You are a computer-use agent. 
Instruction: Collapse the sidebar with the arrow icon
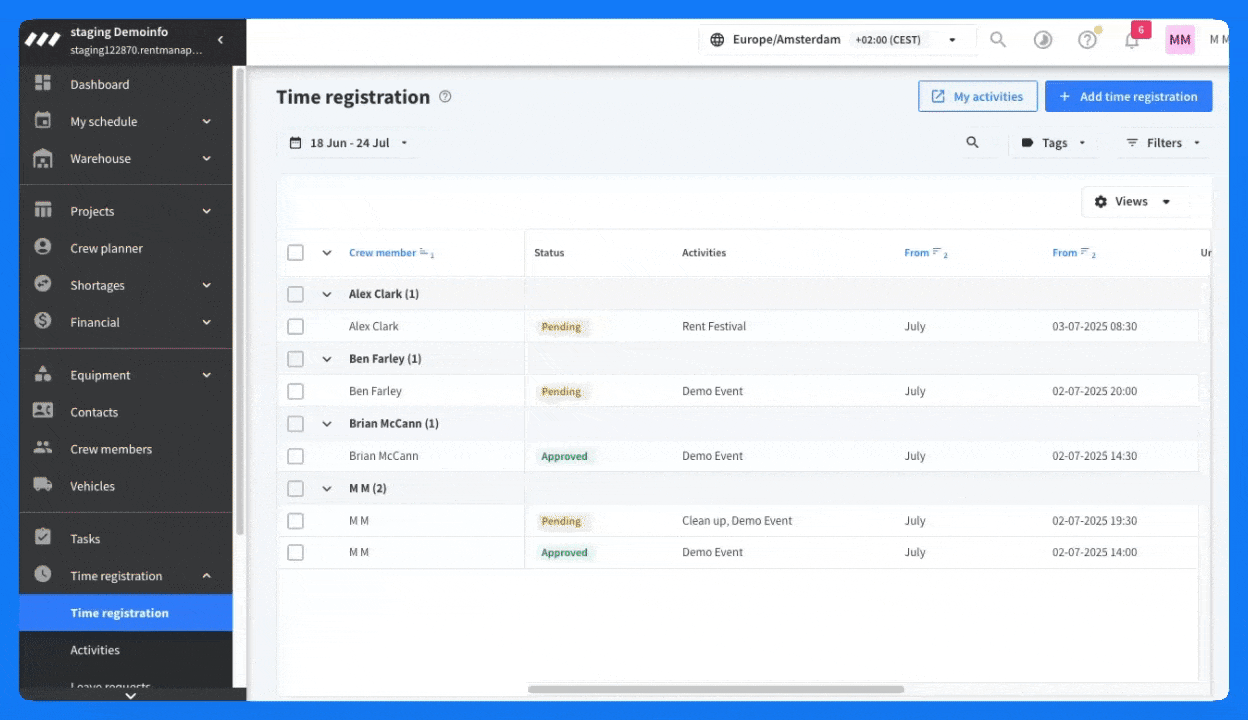pyautogui.click(x=220, y=40)
